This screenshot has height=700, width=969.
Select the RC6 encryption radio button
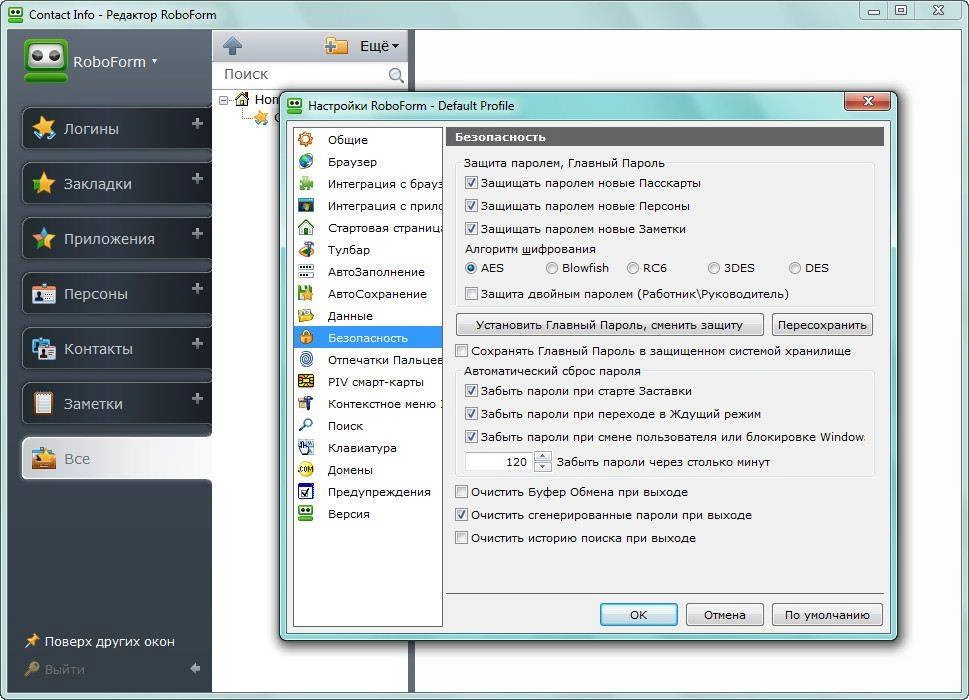[632, 268]
